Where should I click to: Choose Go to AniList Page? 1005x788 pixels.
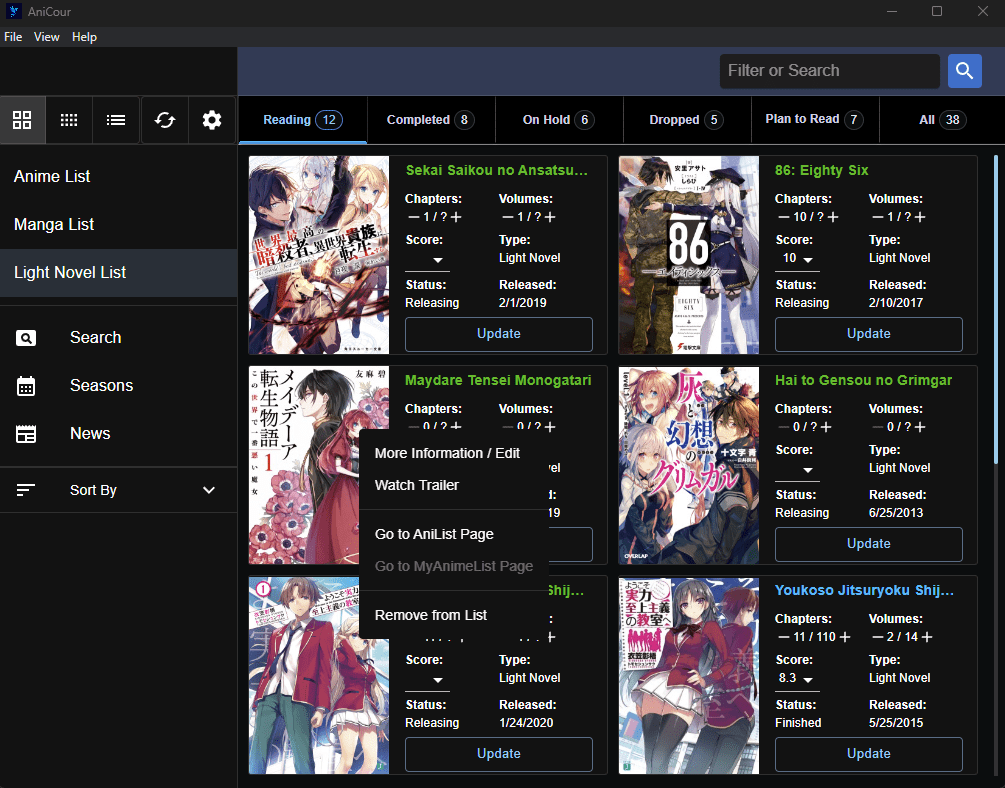pyautogui.click(x=454, y=534)
